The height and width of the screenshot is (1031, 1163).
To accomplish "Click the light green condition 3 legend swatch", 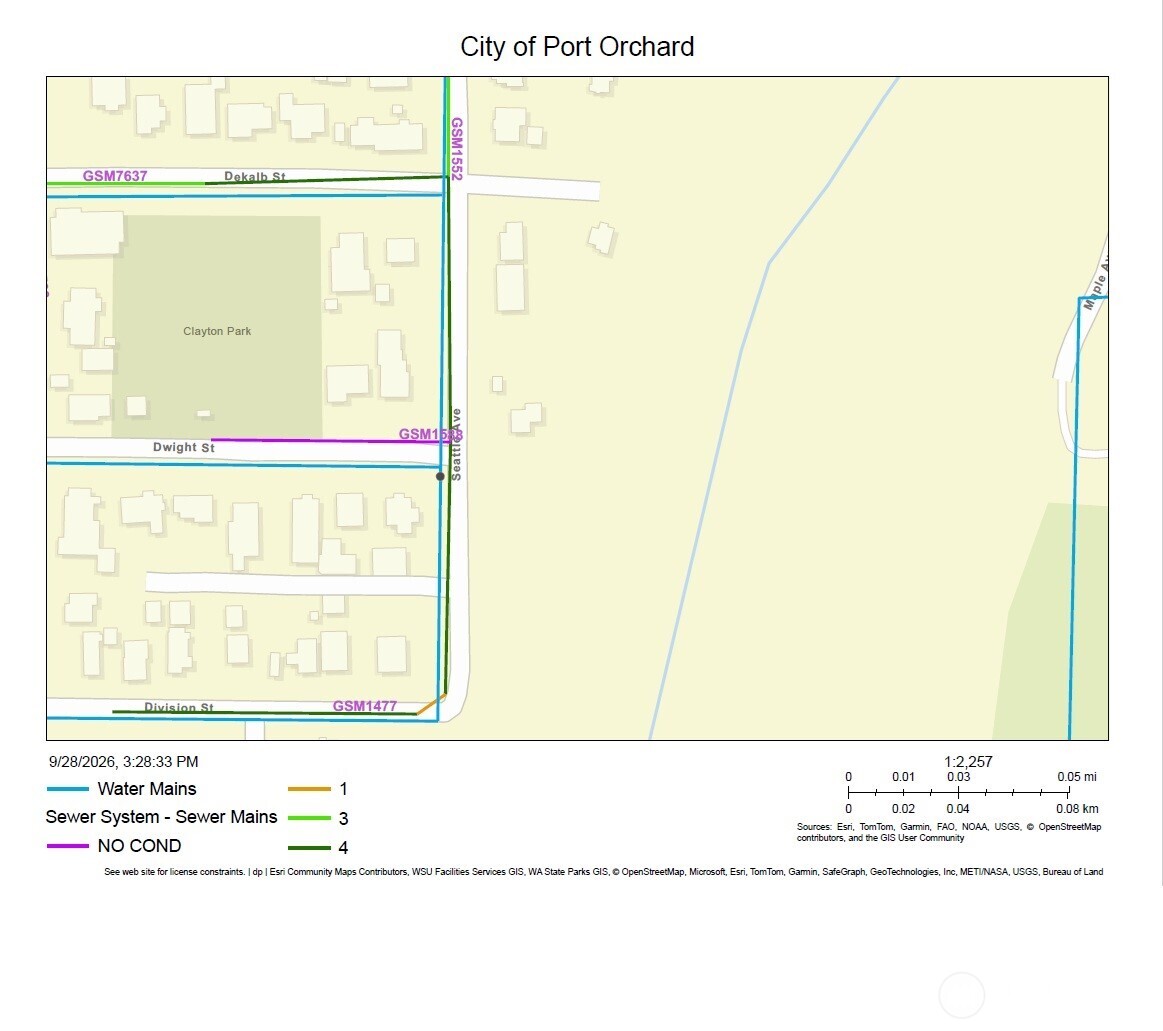I will [x=309, y=817].
